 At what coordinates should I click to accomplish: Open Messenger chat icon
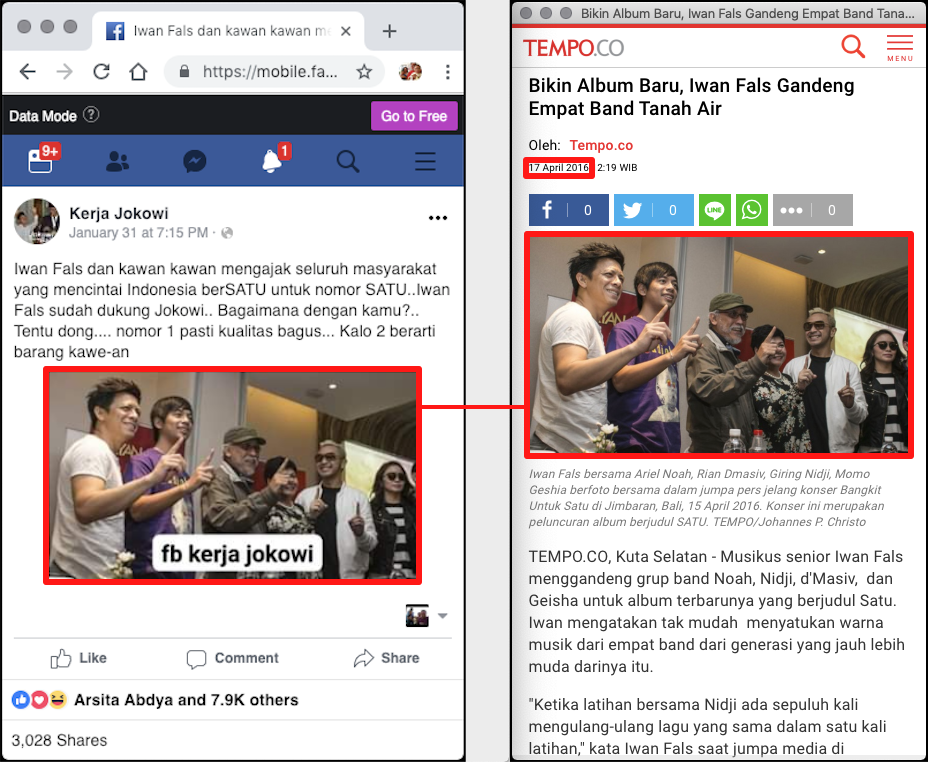(x=195, y=162)
